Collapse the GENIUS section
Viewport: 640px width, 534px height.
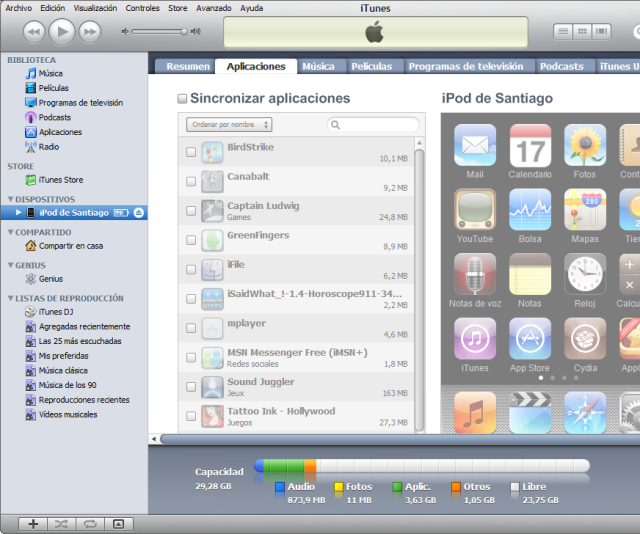click(11, 265)
